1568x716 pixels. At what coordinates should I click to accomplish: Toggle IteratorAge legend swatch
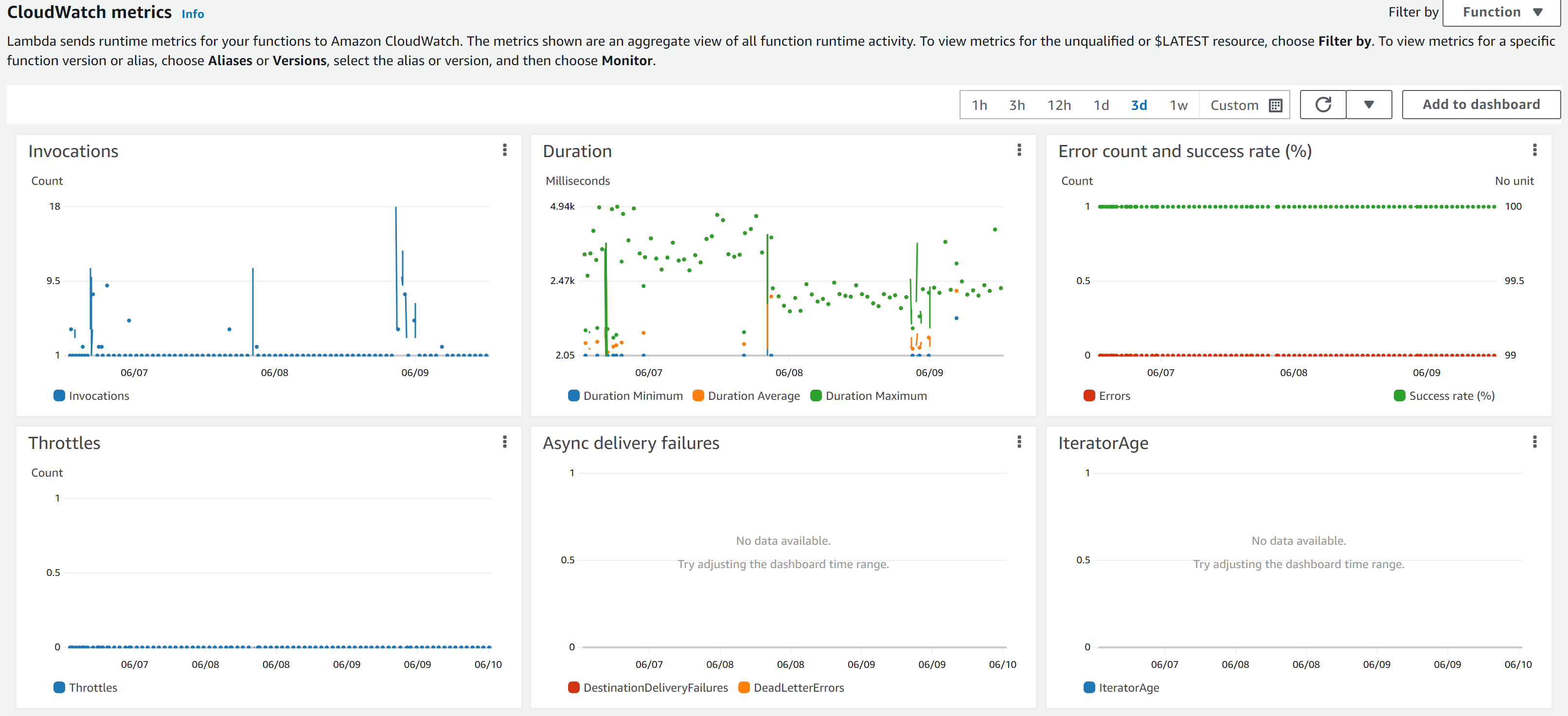pyautogui.click(x=1089, y=687)
